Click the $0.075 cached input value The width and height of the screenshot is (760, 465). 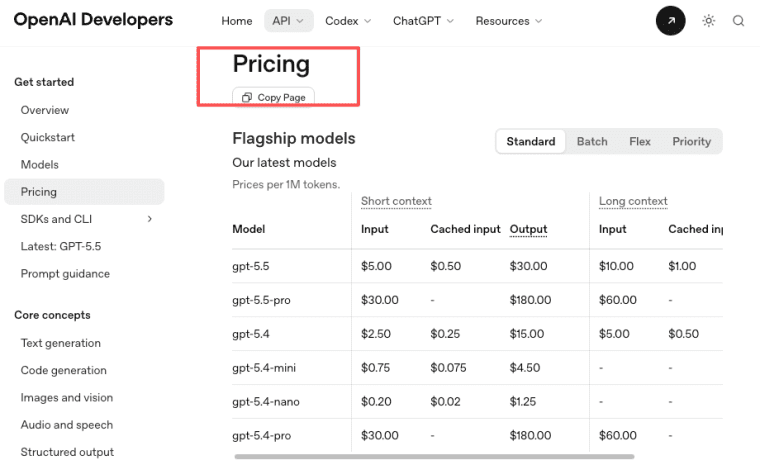pos(448,368)
